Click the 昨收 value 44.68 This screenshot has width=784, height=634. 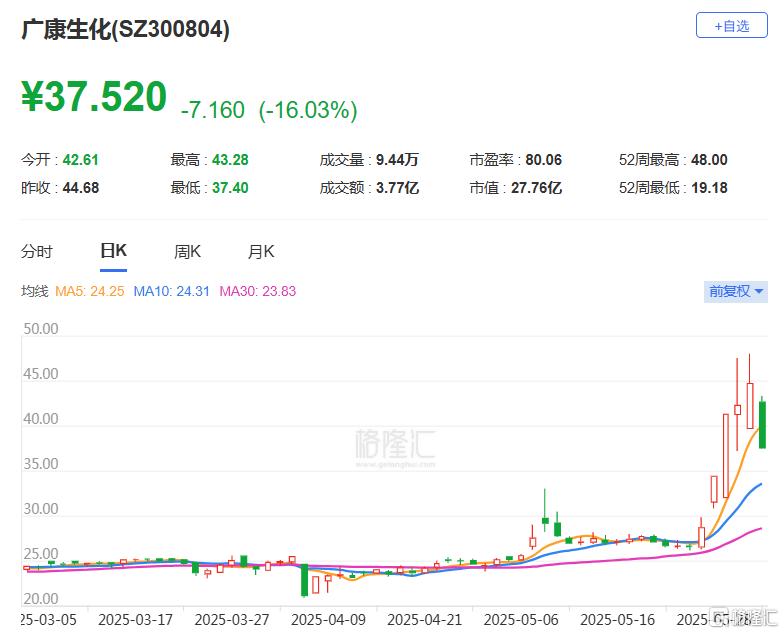80,188
